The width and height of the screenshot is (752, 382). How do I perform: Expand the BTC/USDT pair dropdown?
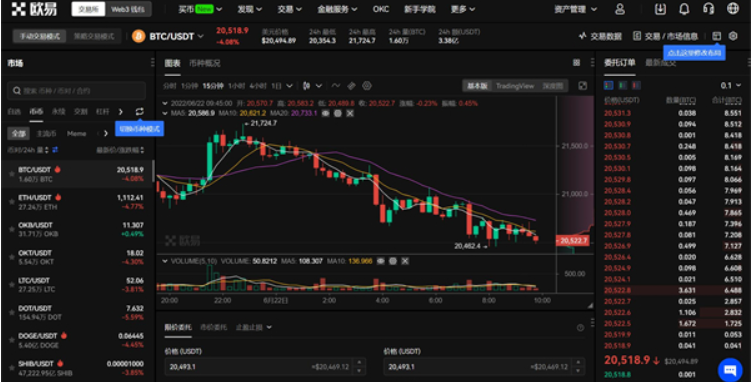200,36
